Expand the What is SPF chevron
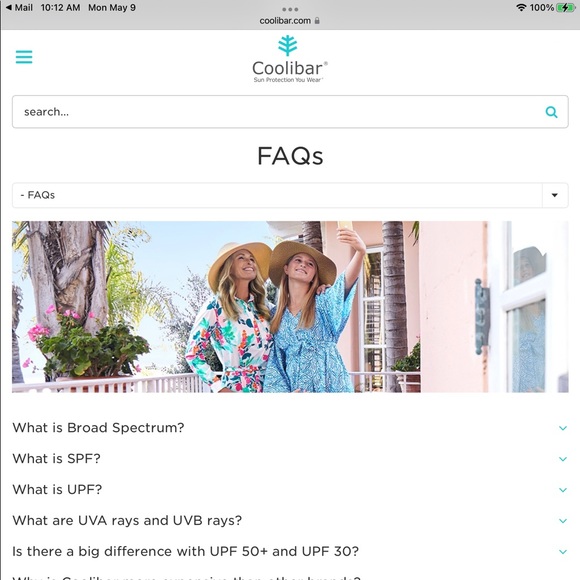The width and height of the screenshot is (580, 580). pos(563,459)
